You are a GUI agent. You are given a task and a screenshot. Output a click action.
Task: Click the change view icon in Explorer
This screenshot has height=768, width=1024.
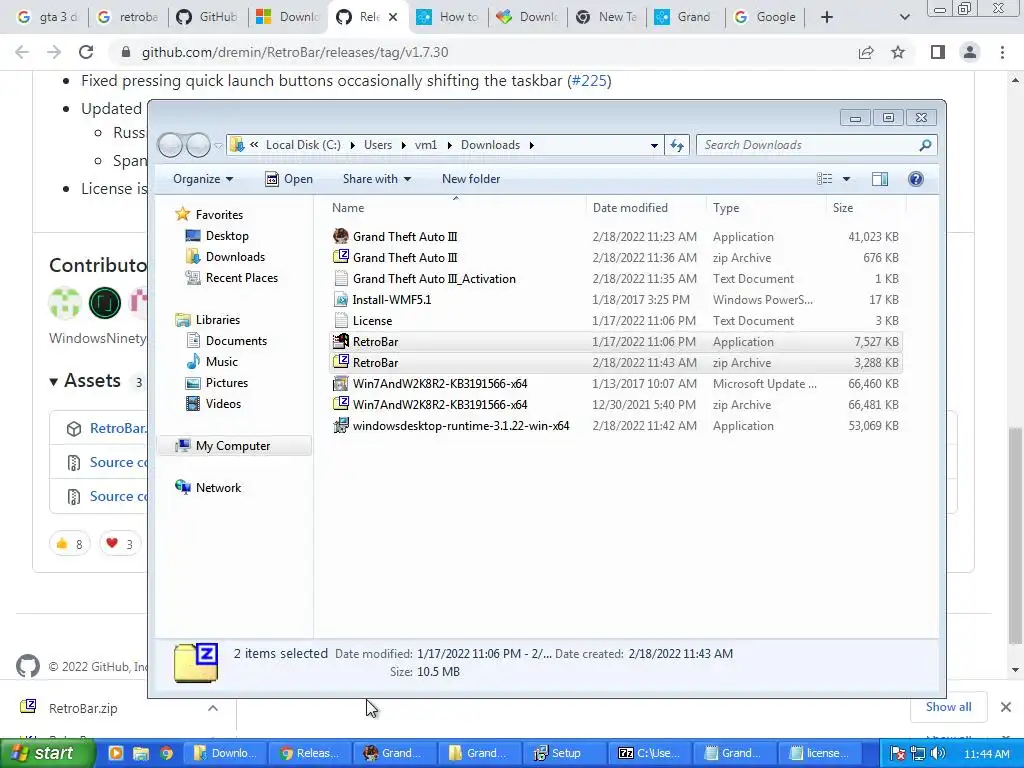tap(825, 179)
